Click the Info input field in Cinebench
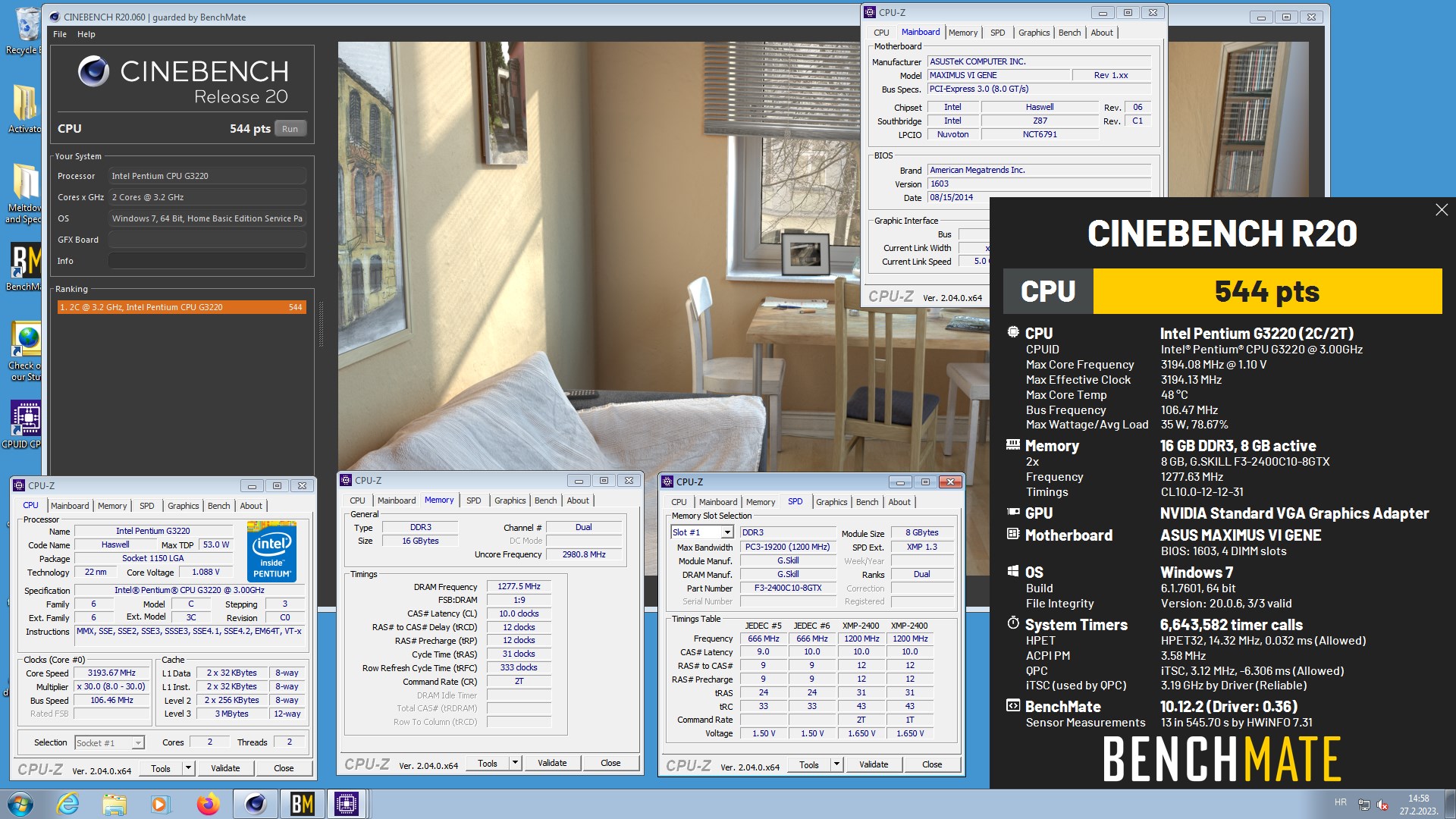The image size is (1456, 819). point(207,261)
